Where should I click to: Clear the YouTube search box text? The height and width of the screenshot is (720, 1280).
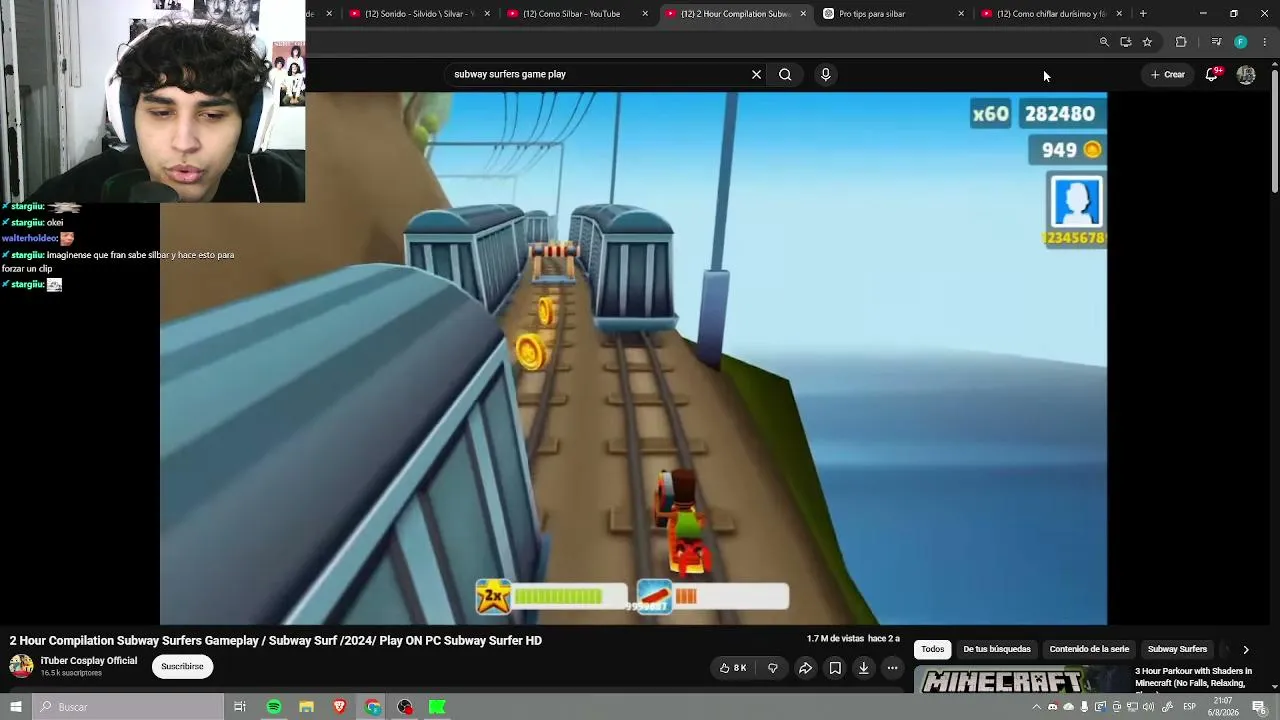click(756, 74)
